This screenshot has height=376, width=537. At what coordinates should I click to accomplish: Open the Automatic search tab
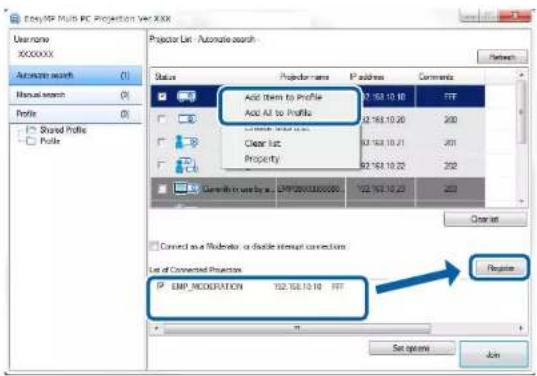[x=75, y=75]
